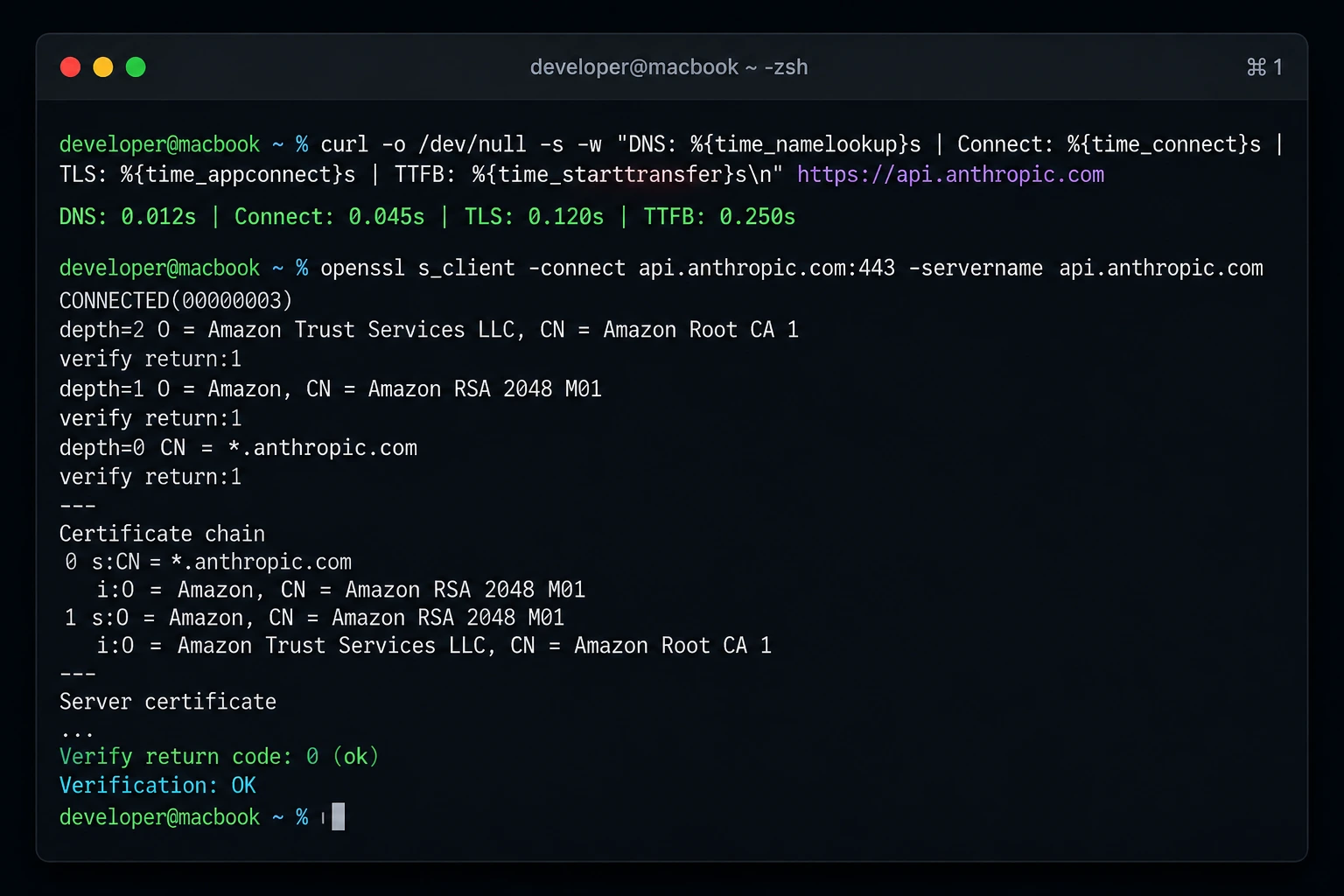Click the 'depth=0 CN = *.anthropic.com' line
1344x896 pixels.
tap(238, 447)
